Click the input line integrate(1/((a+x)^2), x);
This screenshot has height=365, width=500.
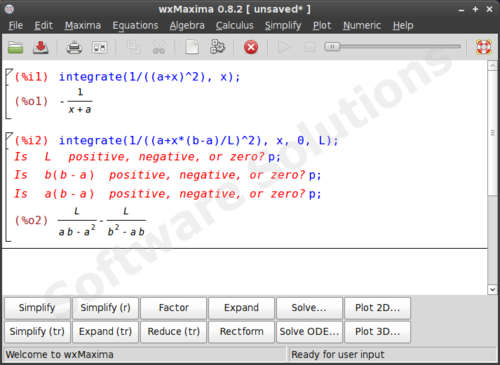[x=149, y=77]
